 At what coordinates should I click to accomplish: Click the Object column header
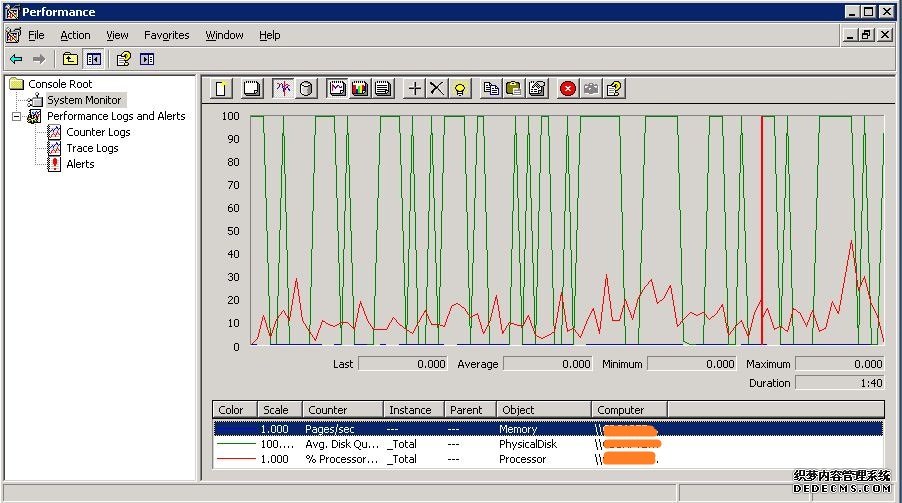518,410
